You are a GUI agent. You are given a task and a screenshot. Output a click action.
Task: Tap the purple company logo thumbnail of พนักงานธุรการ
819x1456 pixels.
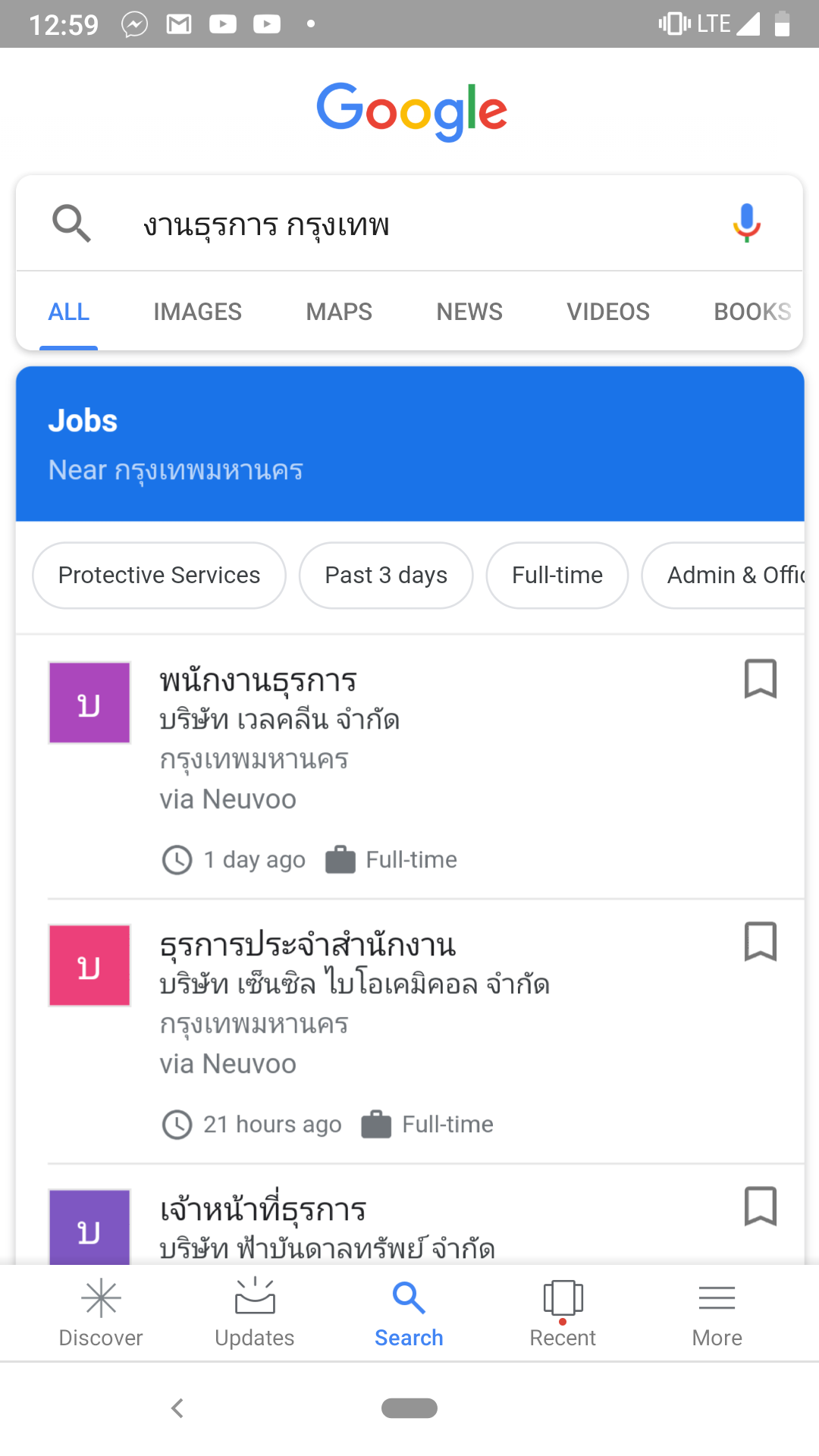pos(89,703)
